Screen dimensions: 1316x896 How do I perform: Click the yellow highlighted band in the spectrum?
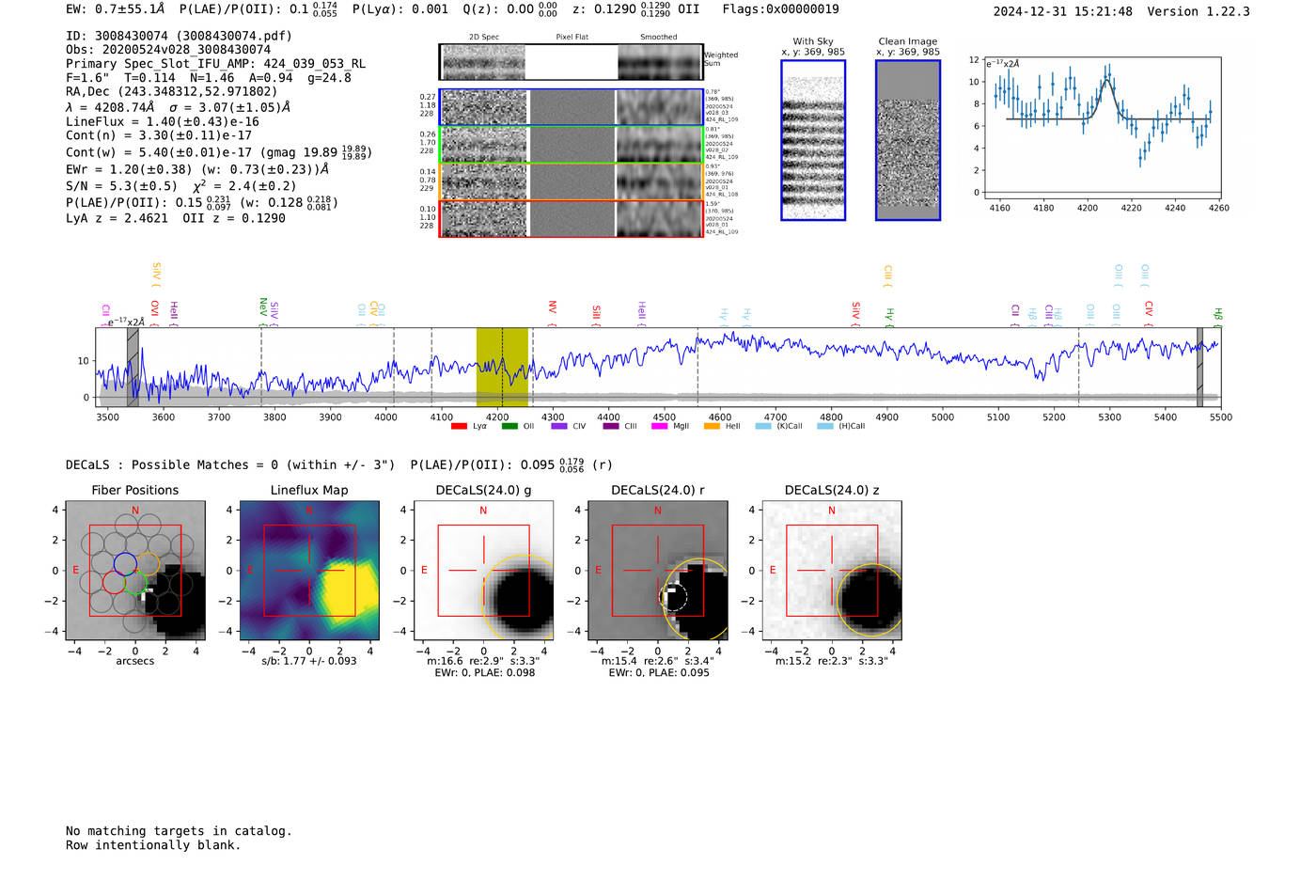coord(501,367)
